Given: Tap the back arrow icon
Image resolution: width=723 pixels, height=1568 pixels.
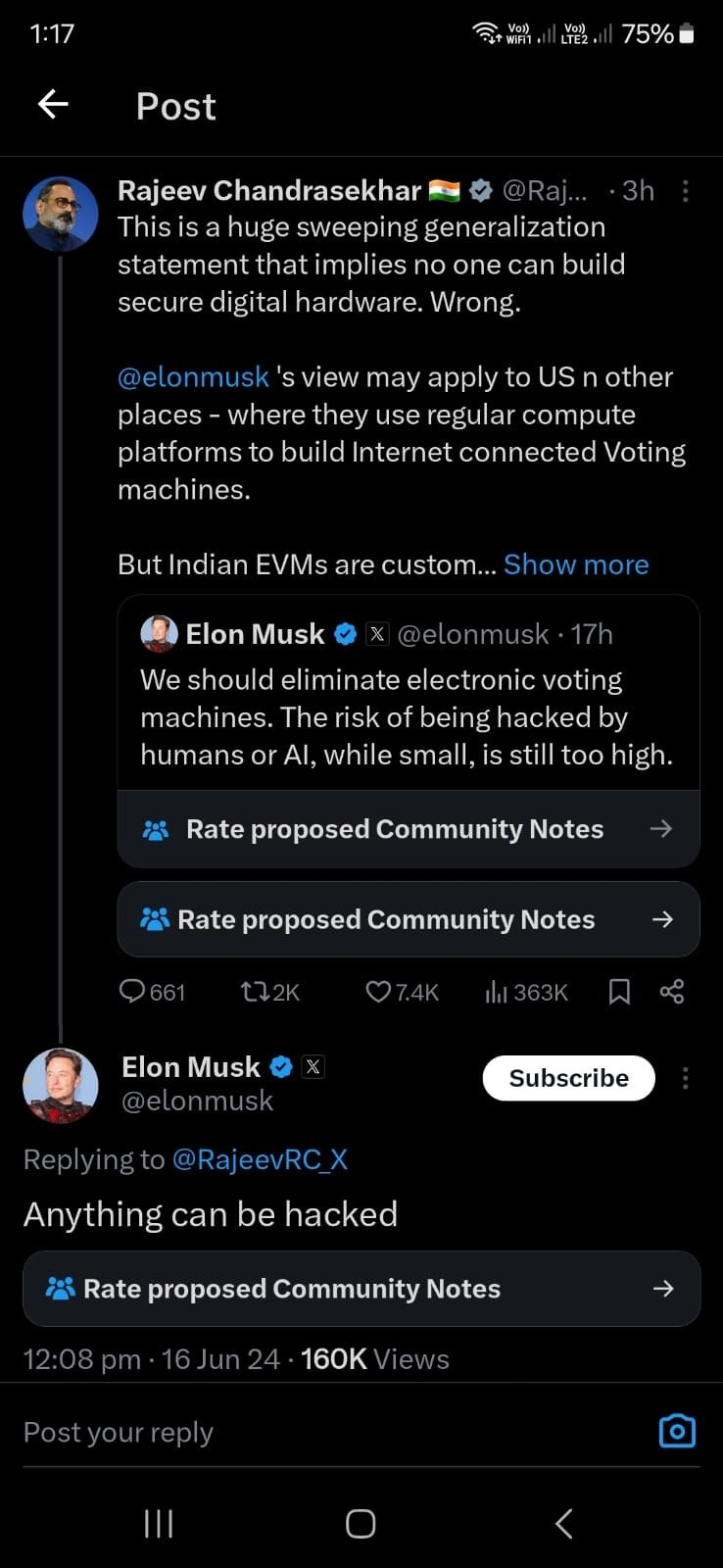Looking at the screenshot, I should 53,104.
